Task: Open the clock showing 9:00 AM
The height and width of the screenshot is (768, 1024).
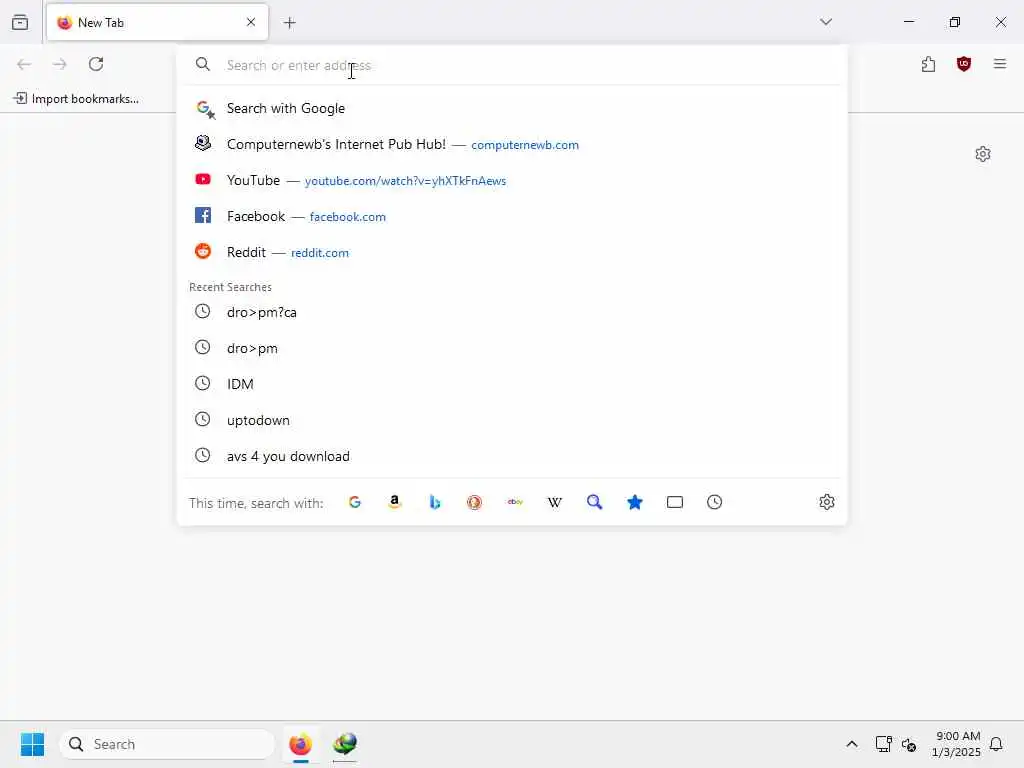Action: (956, 744)
